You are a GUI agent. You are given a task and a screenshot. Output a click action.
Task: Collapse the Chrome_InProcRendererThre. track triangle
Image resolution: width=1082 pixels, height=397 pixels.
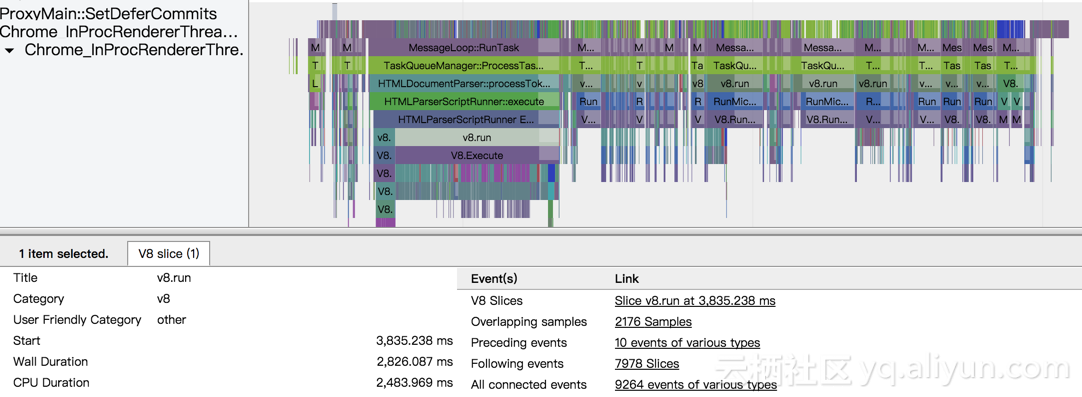click(x=10, y=51)
